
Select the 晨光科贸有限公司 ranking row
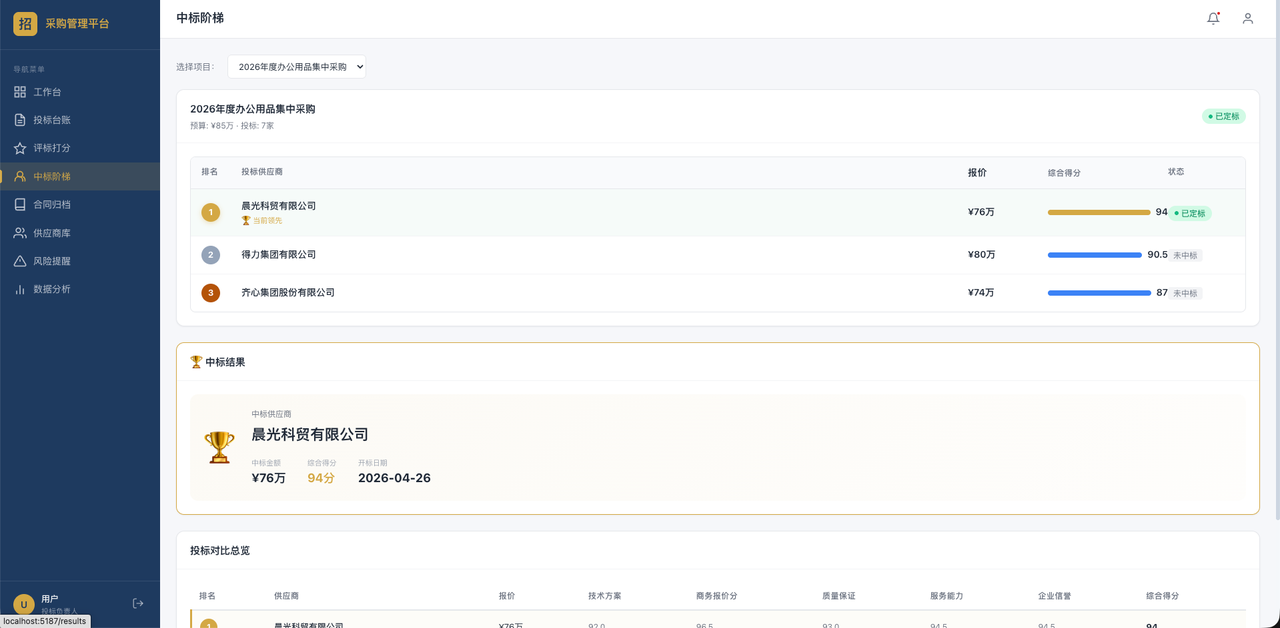tap(718, 212)
